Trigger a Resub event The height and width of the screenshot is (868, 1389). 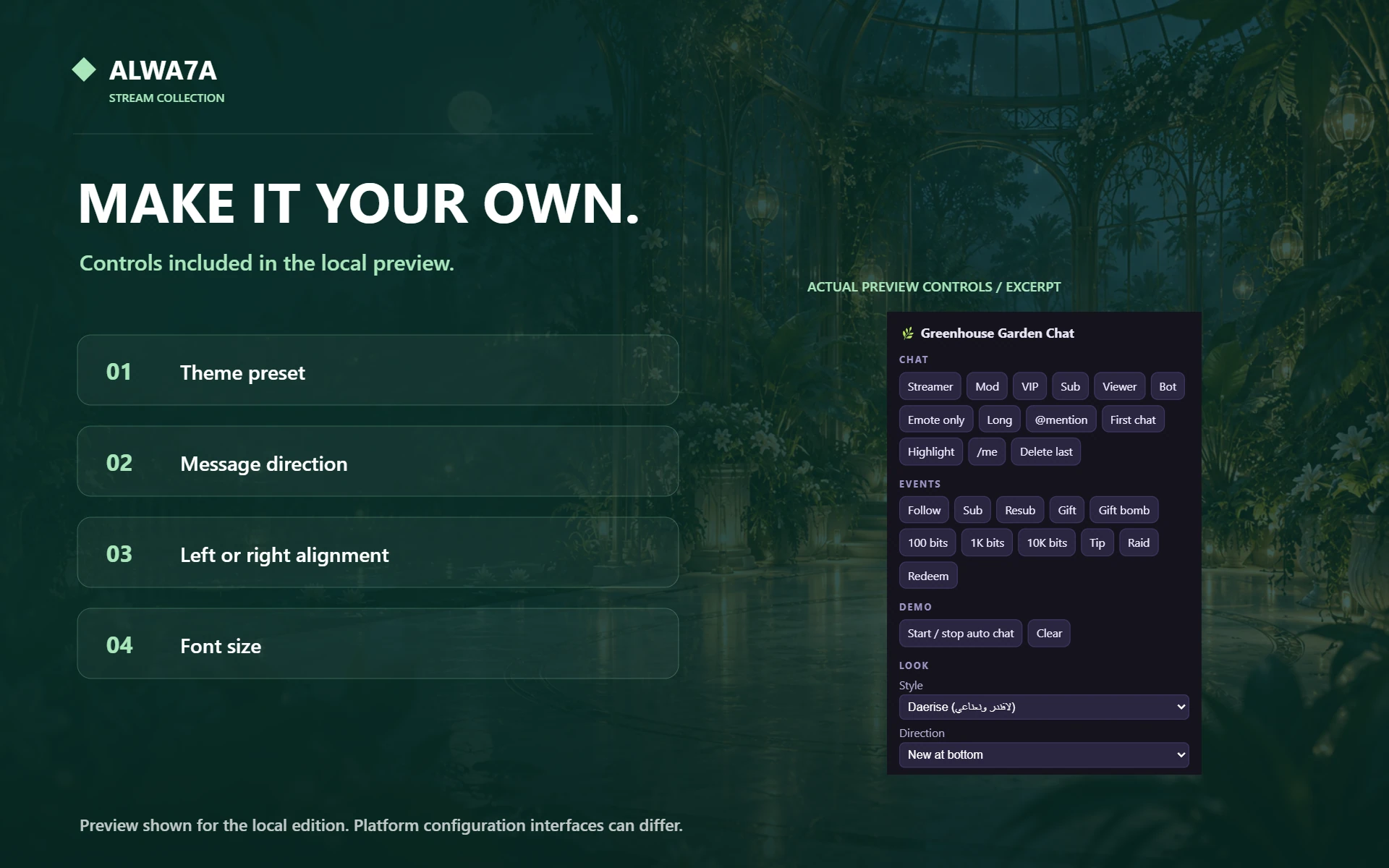[x=1020, y=510]
